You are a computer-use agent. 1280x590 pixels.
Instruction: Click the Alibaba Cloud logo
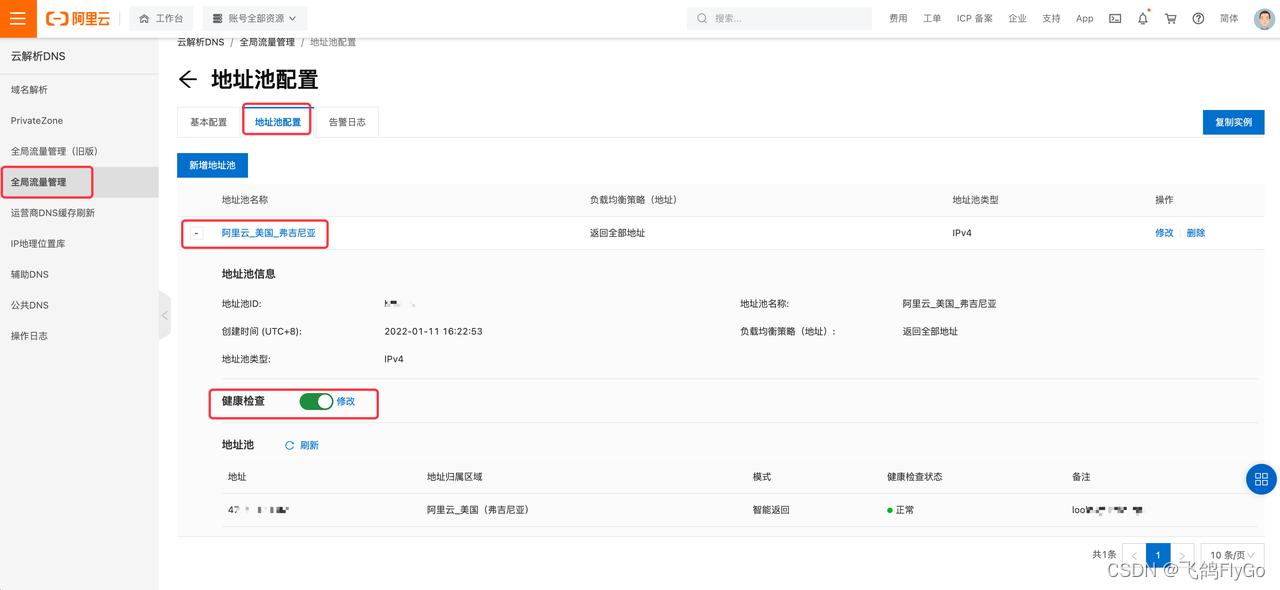tap(79, 18)
